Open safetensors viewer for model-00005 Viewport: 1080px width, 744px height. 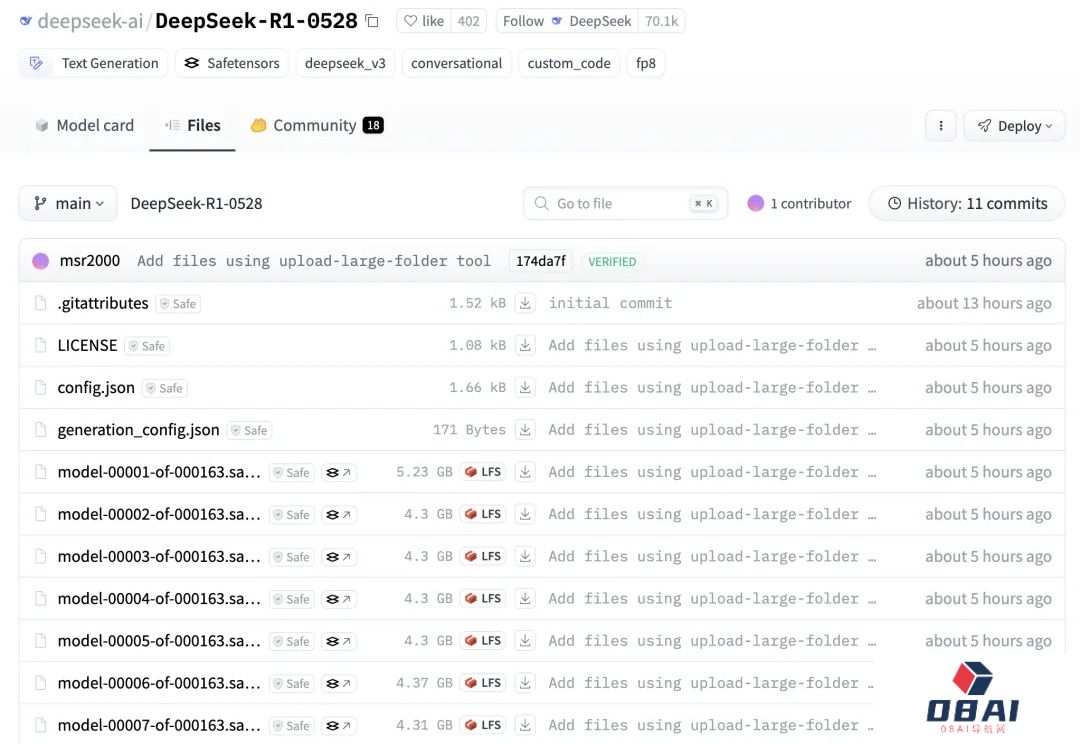tap(339, 641)
